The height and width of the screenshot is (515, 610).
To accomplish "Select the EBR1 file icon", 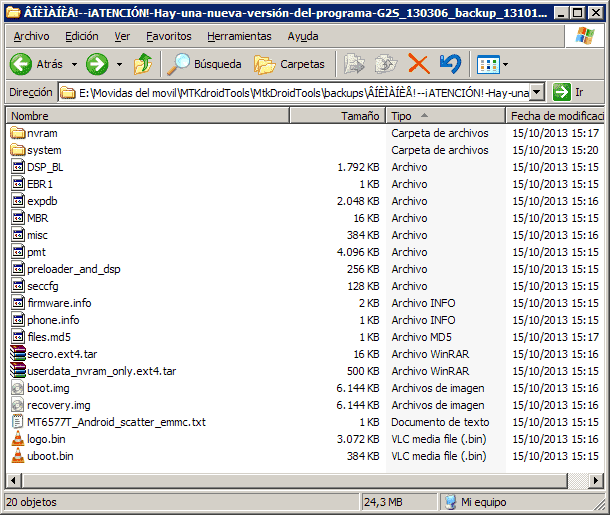I will [18, 184].
